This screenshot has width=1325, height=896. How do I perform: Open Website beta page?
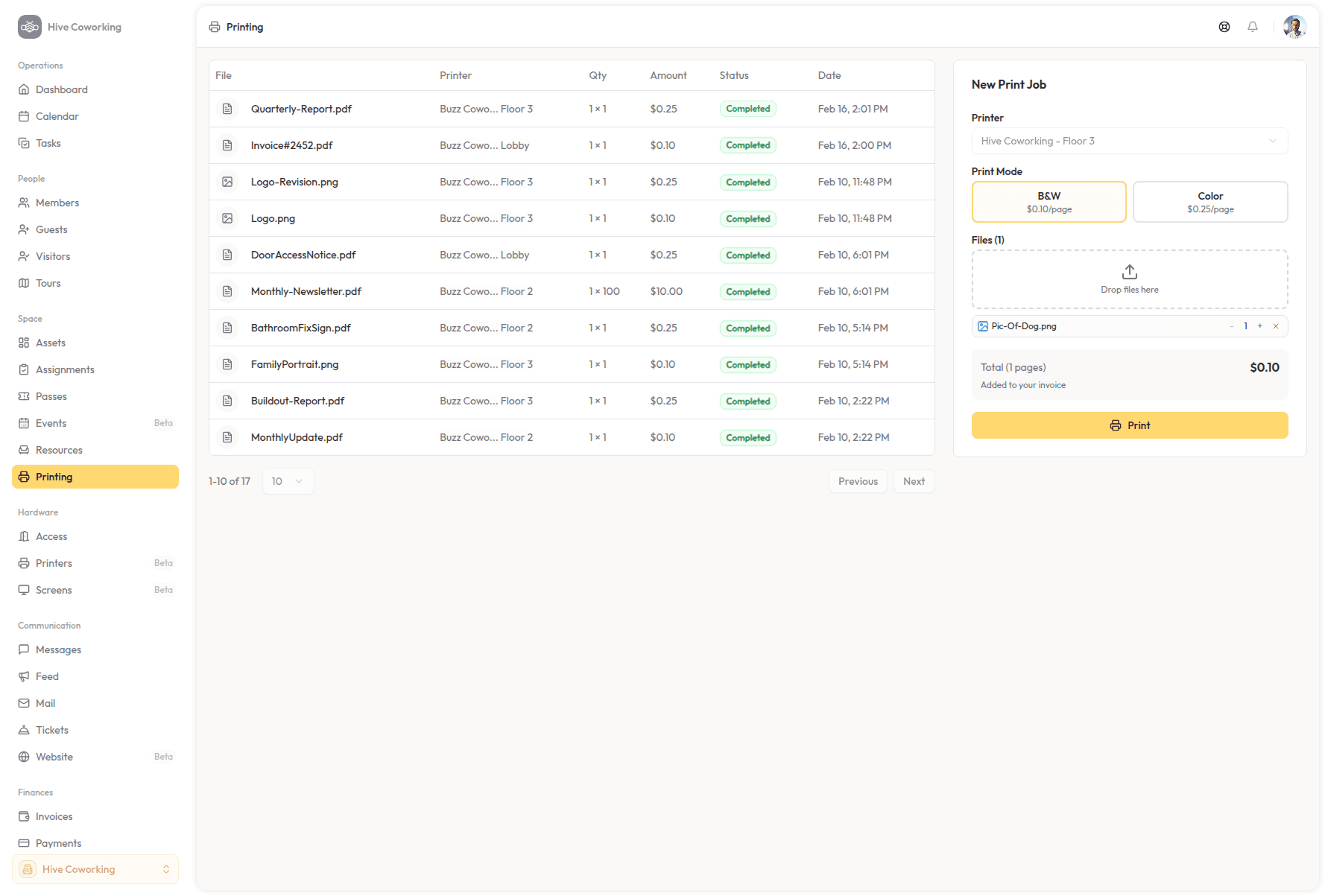tap(95, 757)
